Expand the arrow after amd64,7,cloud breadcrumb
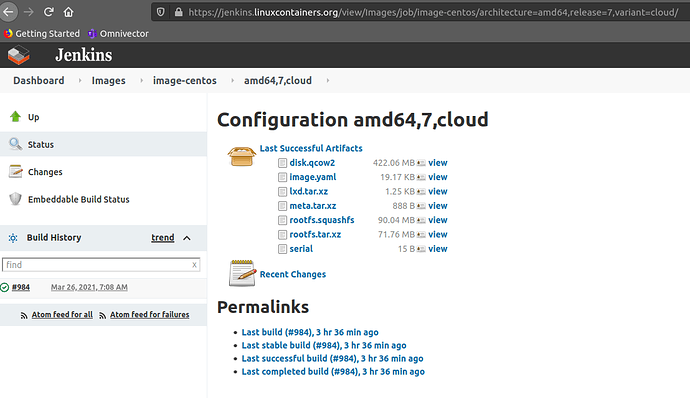 (328, 81)
